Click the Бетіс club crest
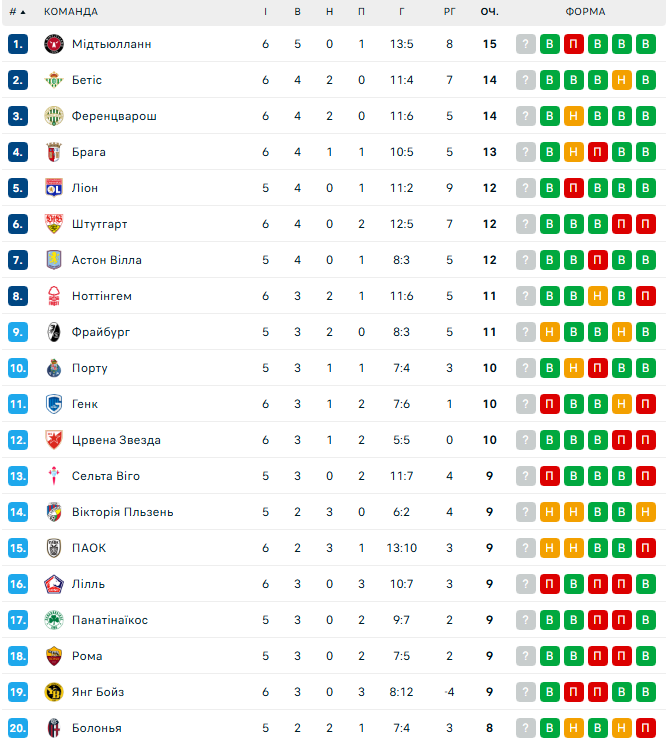 pos(54,80)
